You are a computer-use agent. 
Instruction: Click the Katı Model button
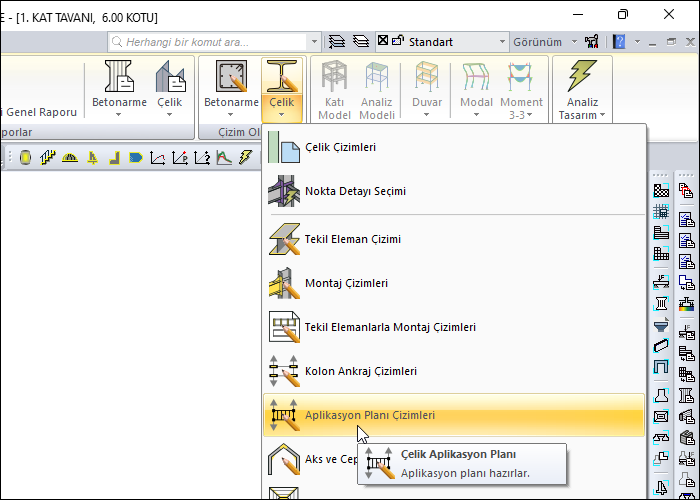[x=334, y=89]
